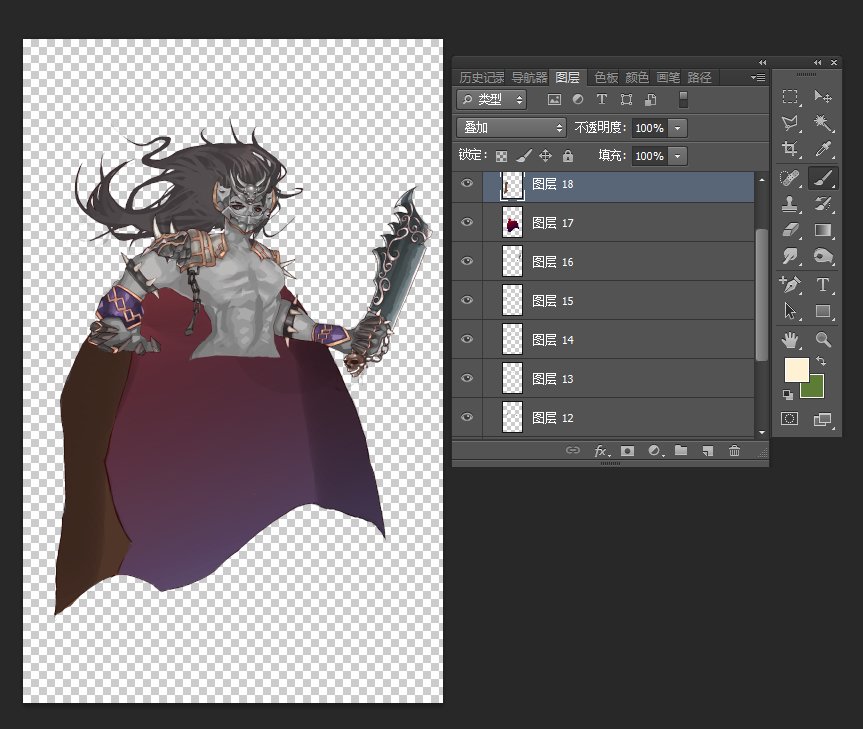Switch to the 画笔 tab
This screenshot has width=863, height=729.
[668, 78]
